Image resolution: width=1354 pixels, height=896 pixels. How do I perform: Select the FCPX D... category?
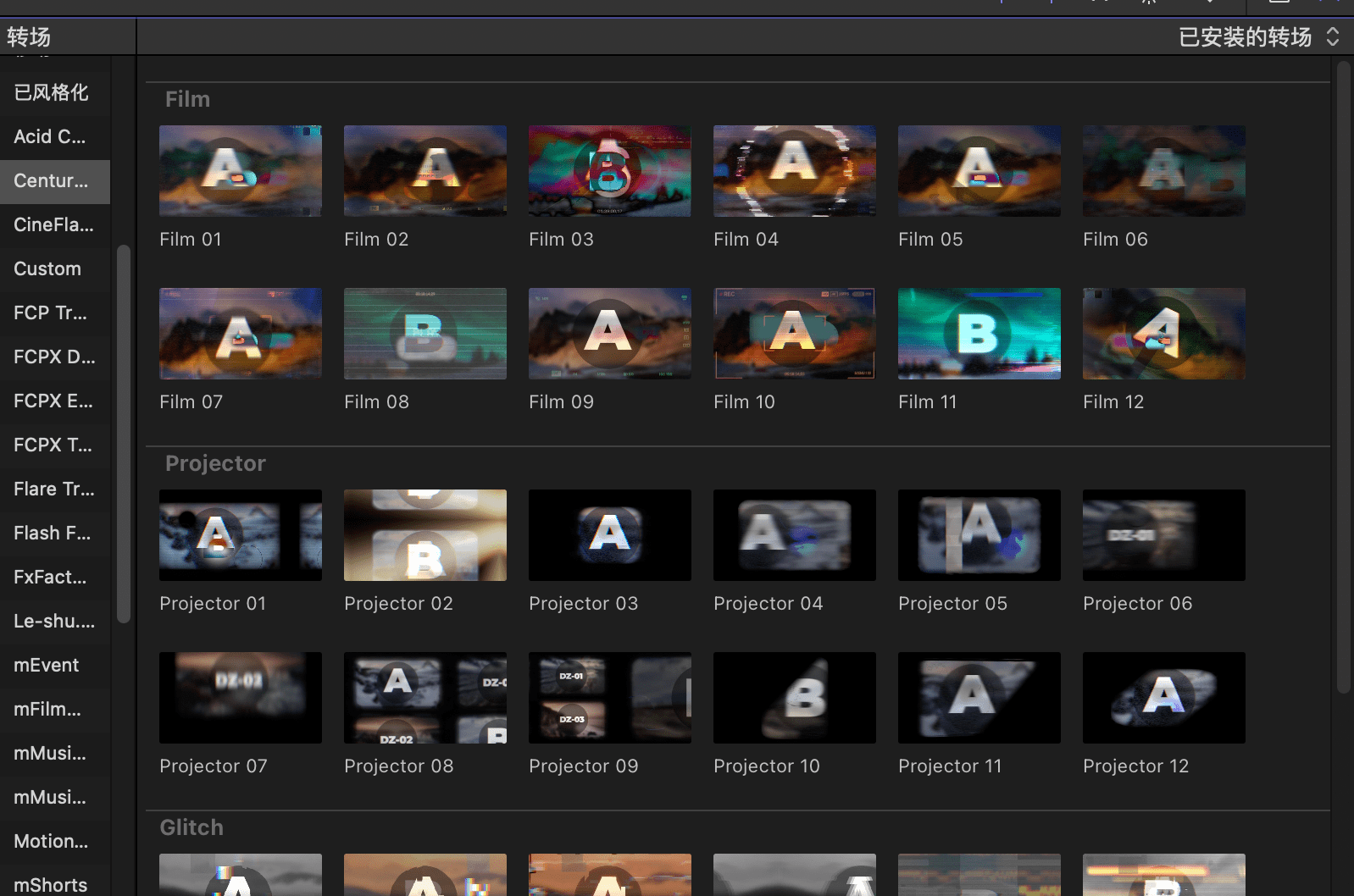(55, 357)
